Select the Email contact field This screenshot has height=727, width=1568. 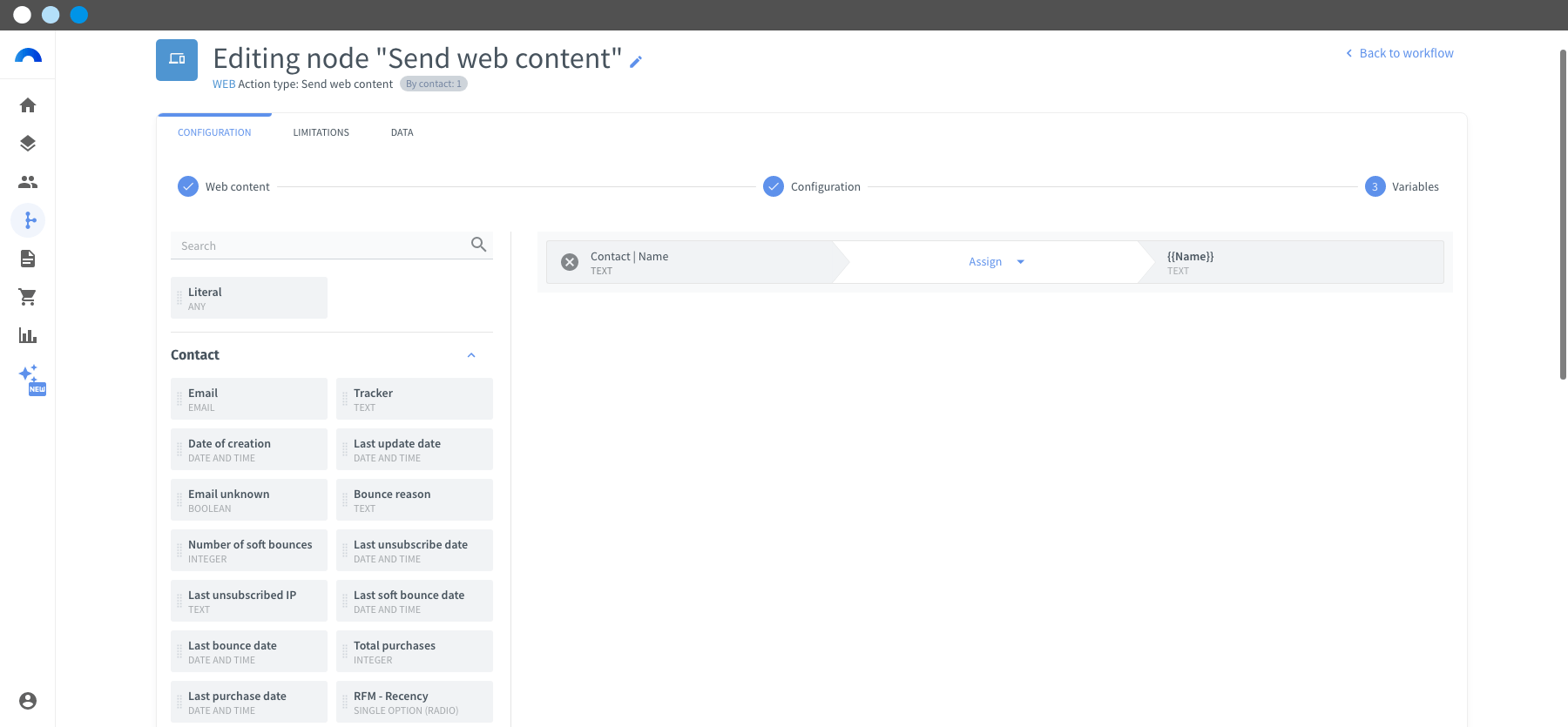point(249,399)
